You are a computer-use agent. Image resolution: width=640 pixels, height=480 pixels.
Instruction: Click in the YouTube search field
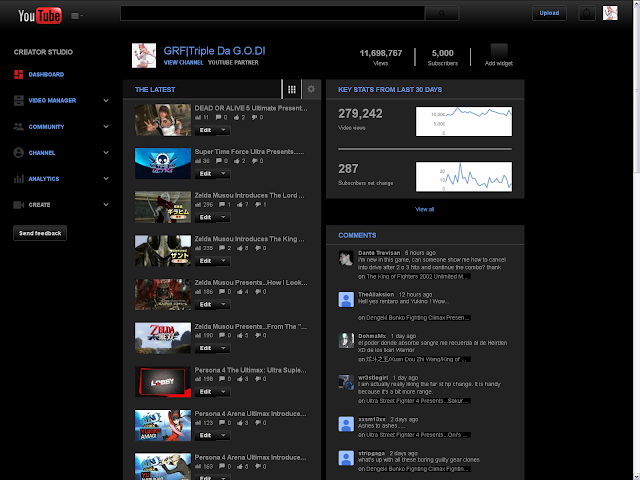pos(272,13)
